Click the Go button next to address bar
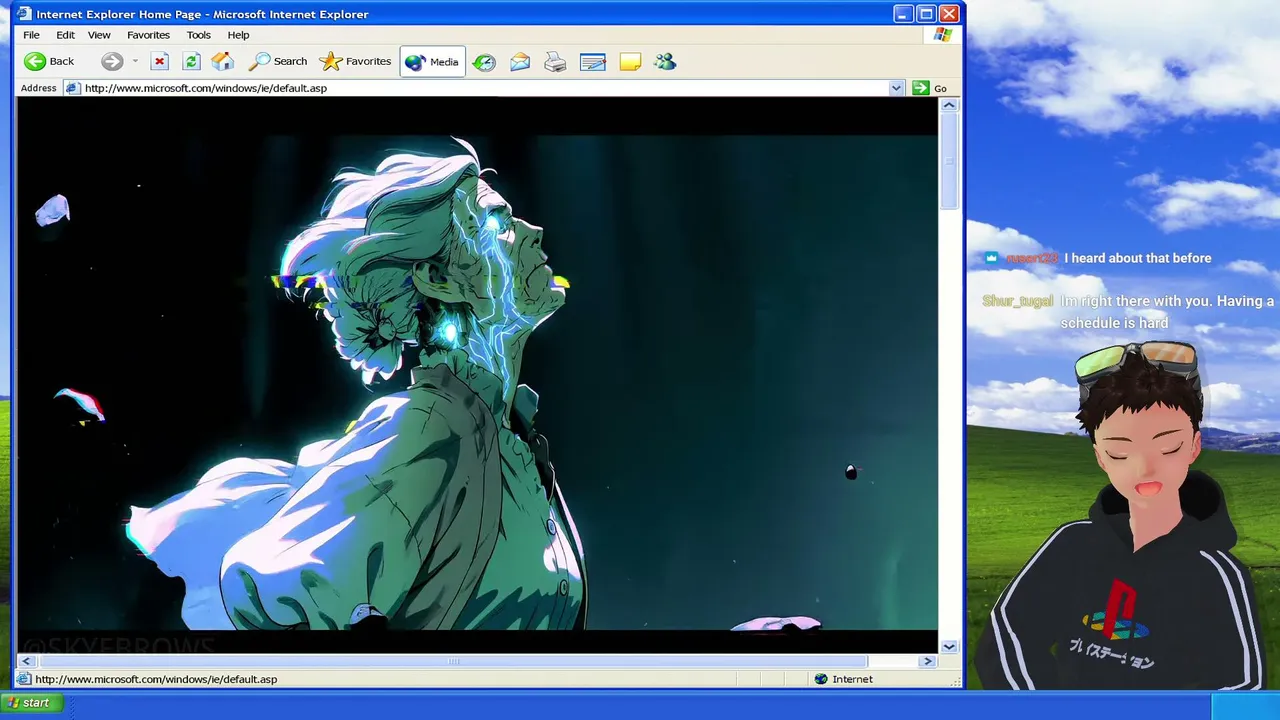This screenshot has width=1280, height=720. coord(930,88)
